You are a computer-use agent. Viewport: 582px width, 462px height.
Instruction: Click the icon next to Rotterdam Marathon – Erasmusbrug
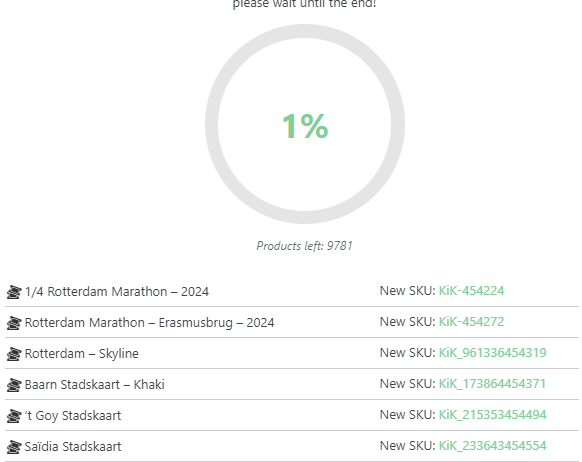[x=14, y=323]
